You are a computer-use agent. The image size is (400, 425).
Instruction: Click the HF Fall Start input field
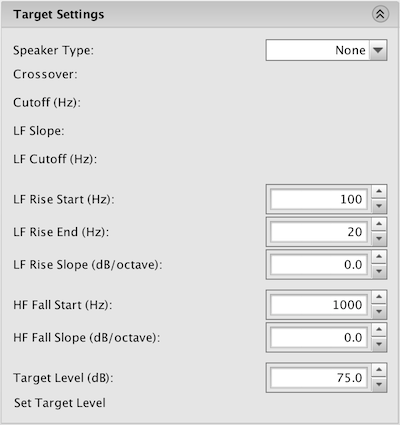click(x=319, y=305)
